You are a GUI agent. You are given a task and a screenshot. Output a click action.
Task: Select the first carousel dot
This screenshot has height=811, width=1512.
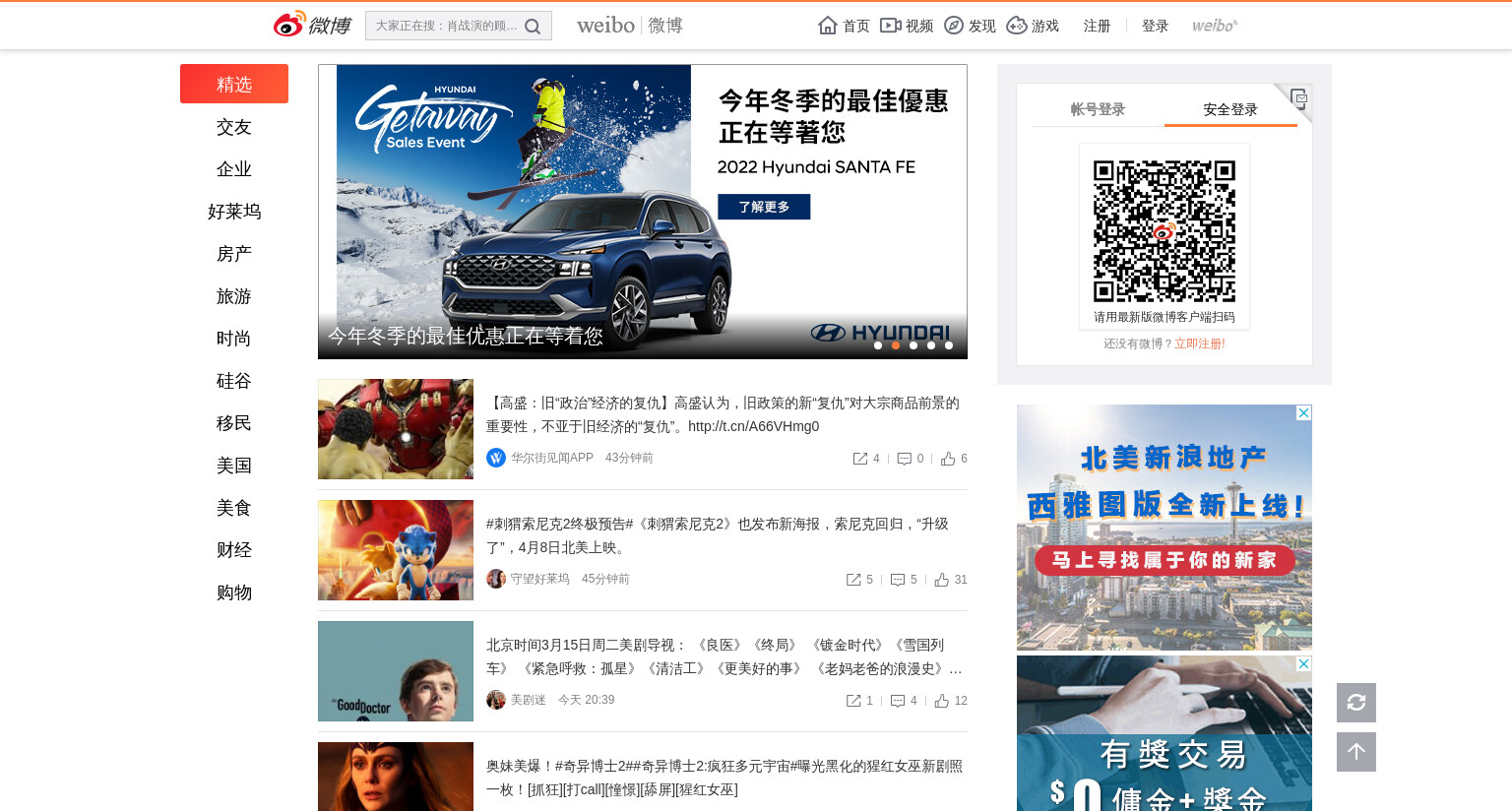[x=878, y=345]
